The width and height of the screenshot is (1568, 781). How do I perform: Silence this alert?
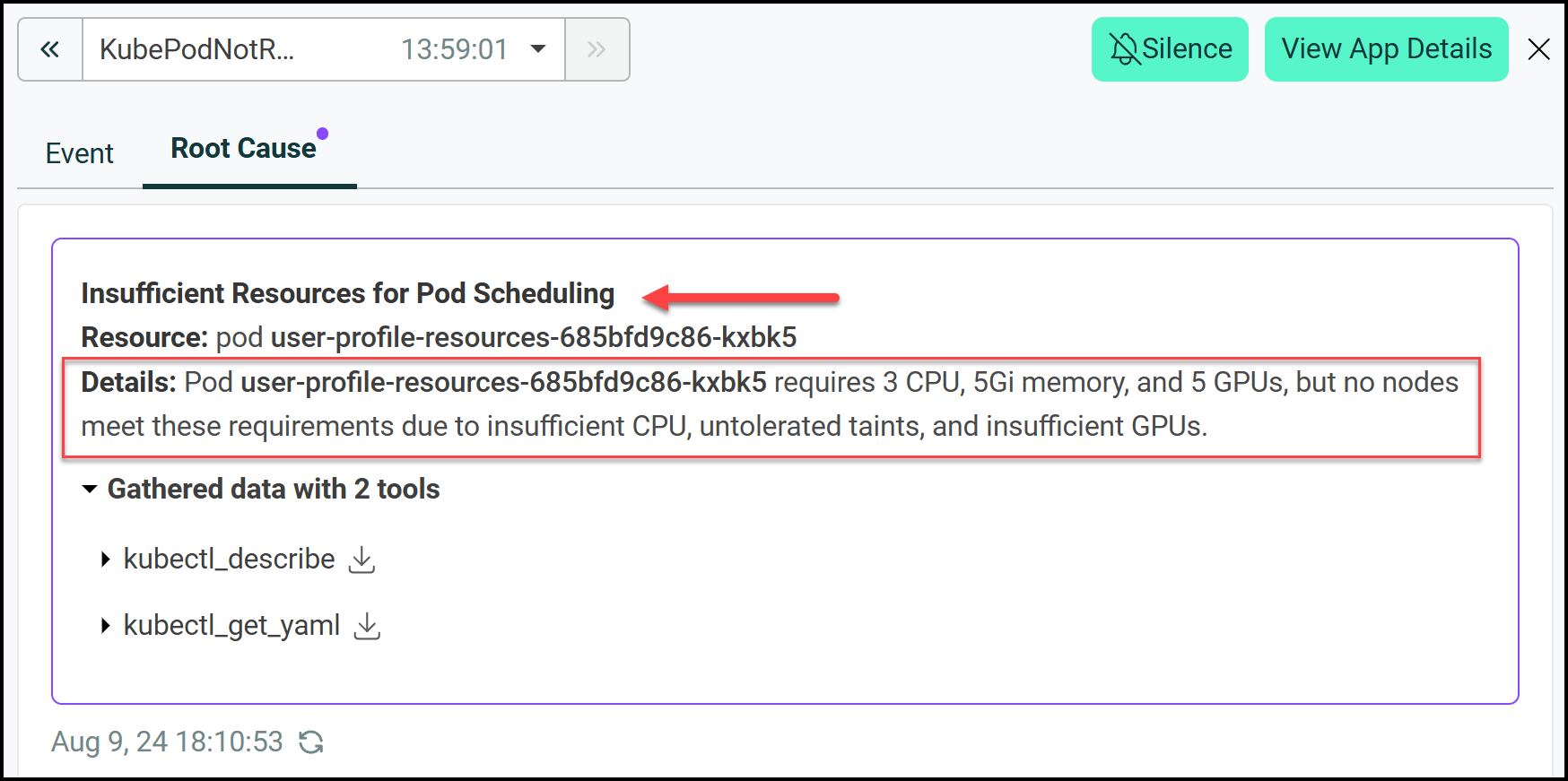[1170, 49]
